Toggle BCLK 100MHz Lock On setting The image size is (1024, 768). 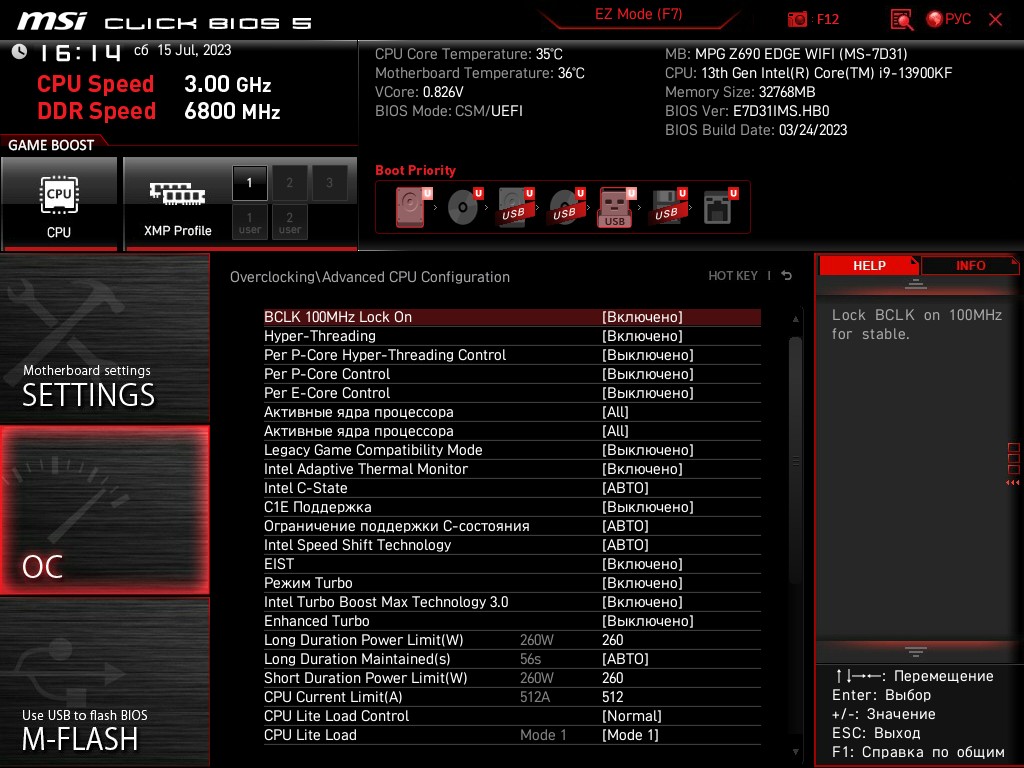click(512, 317)
